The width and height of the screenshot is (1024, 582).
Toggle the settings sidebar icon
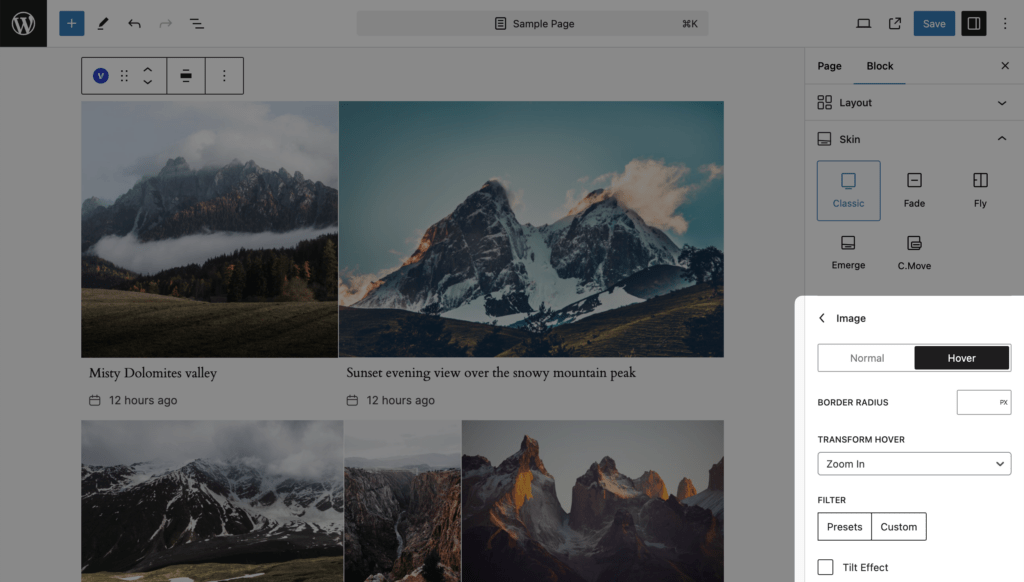[x=973, y=24]
